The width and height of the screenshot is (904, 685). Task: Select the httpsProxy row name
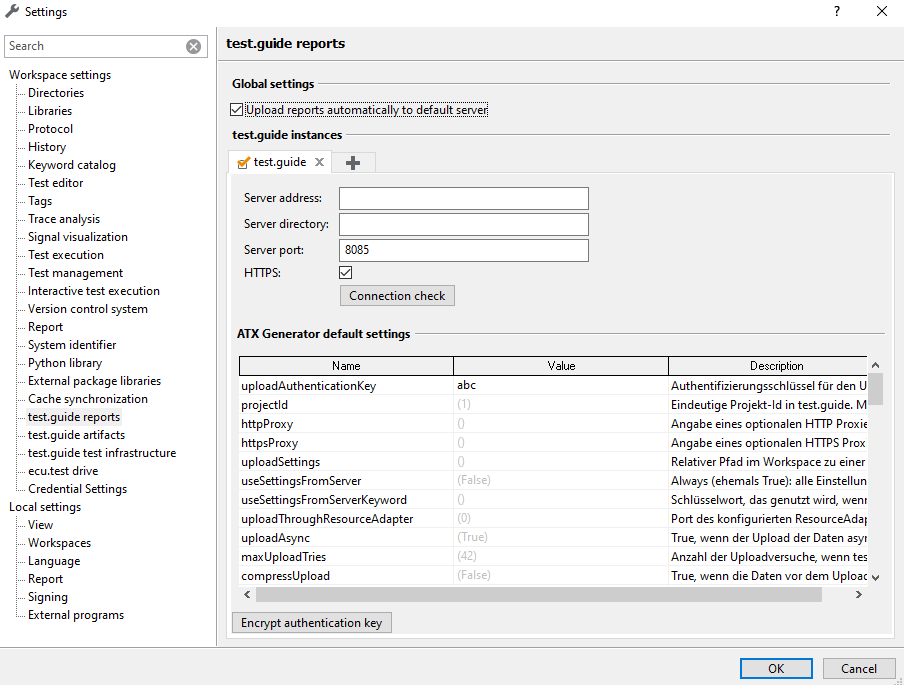point(269,443)
